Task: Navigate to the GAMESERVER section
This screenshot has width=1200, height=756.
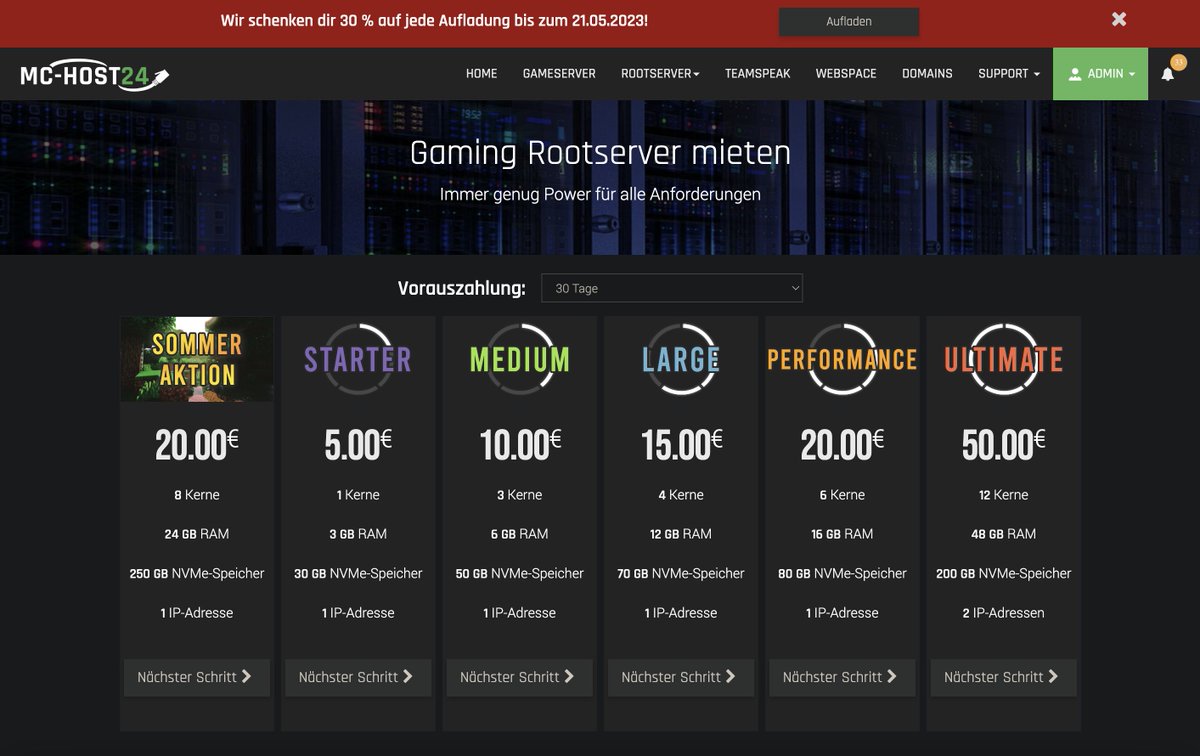Action: click(559, 73)
